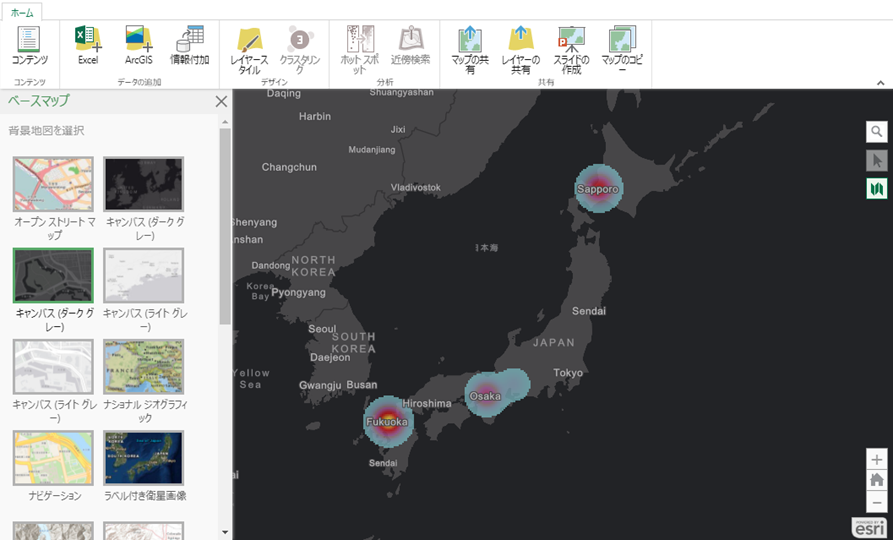893x540 pixels.
Task: Activate the map pointer select tool
Action: pyautogui.click(x=876, y=160)
